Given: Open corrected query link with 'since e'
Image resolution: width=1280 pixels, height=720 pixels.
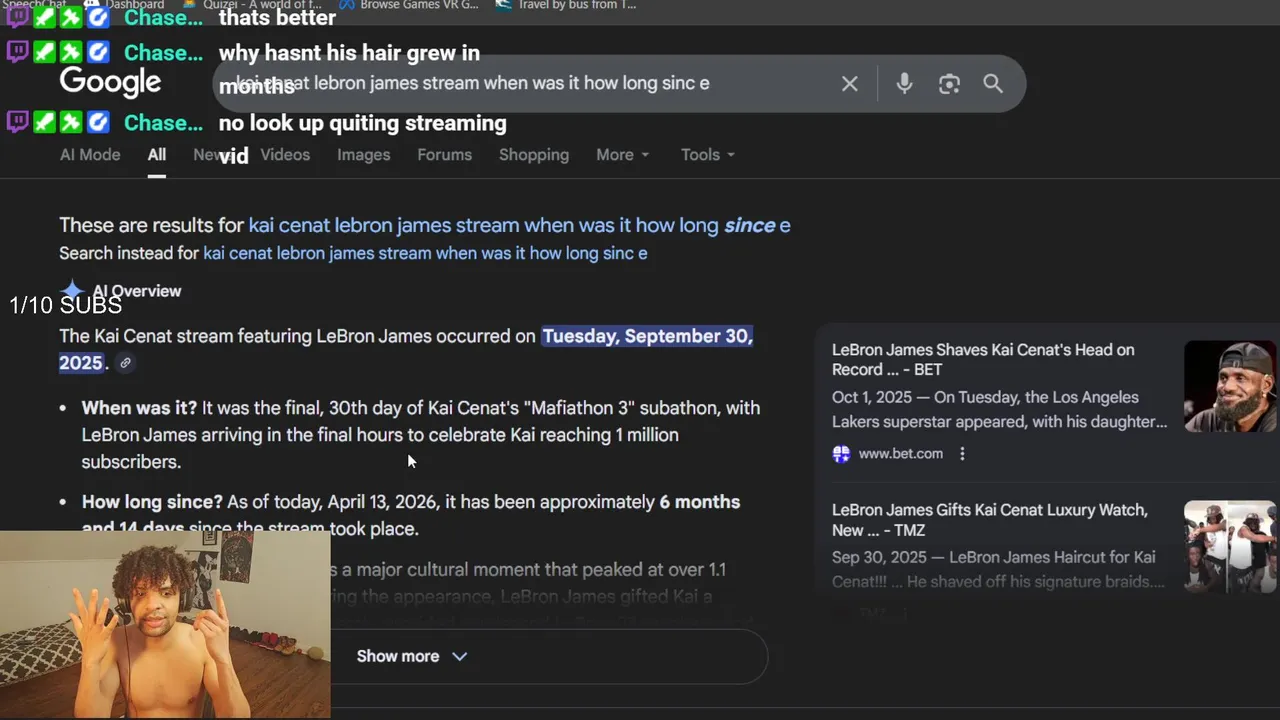Looking at the screenshot, I should (x=519, y=225).
